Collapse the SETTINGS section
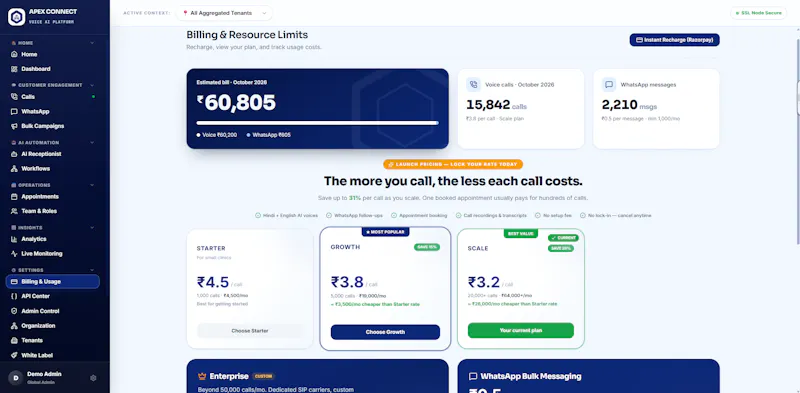 (92, 270)
